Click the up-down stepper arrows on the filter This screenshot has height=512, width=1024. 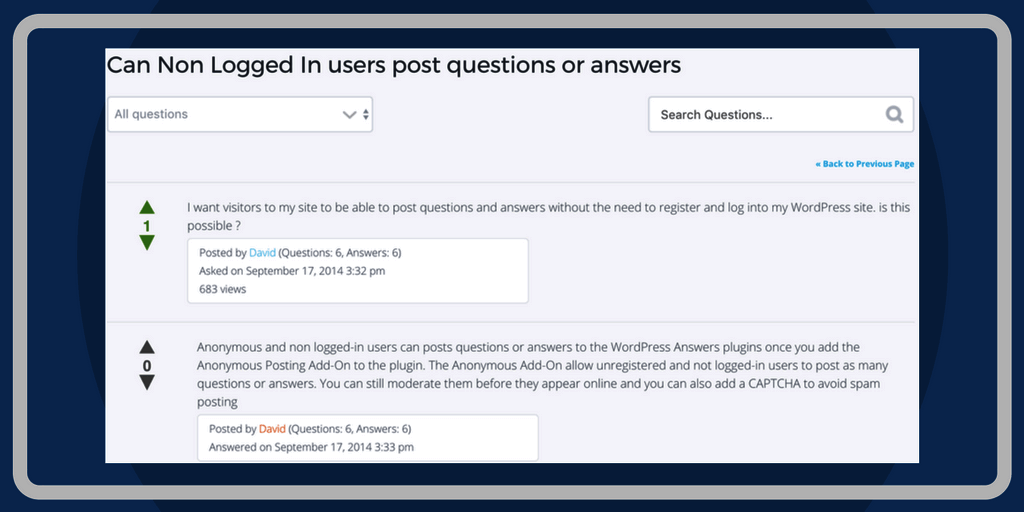366,115
